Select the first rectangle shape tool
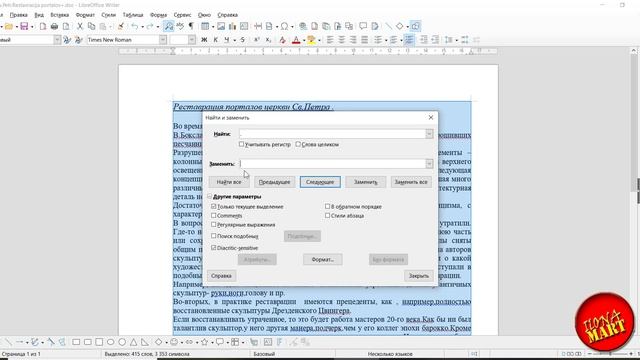The height and width of the screenshot is (360, 640). (x=76, y=342)
